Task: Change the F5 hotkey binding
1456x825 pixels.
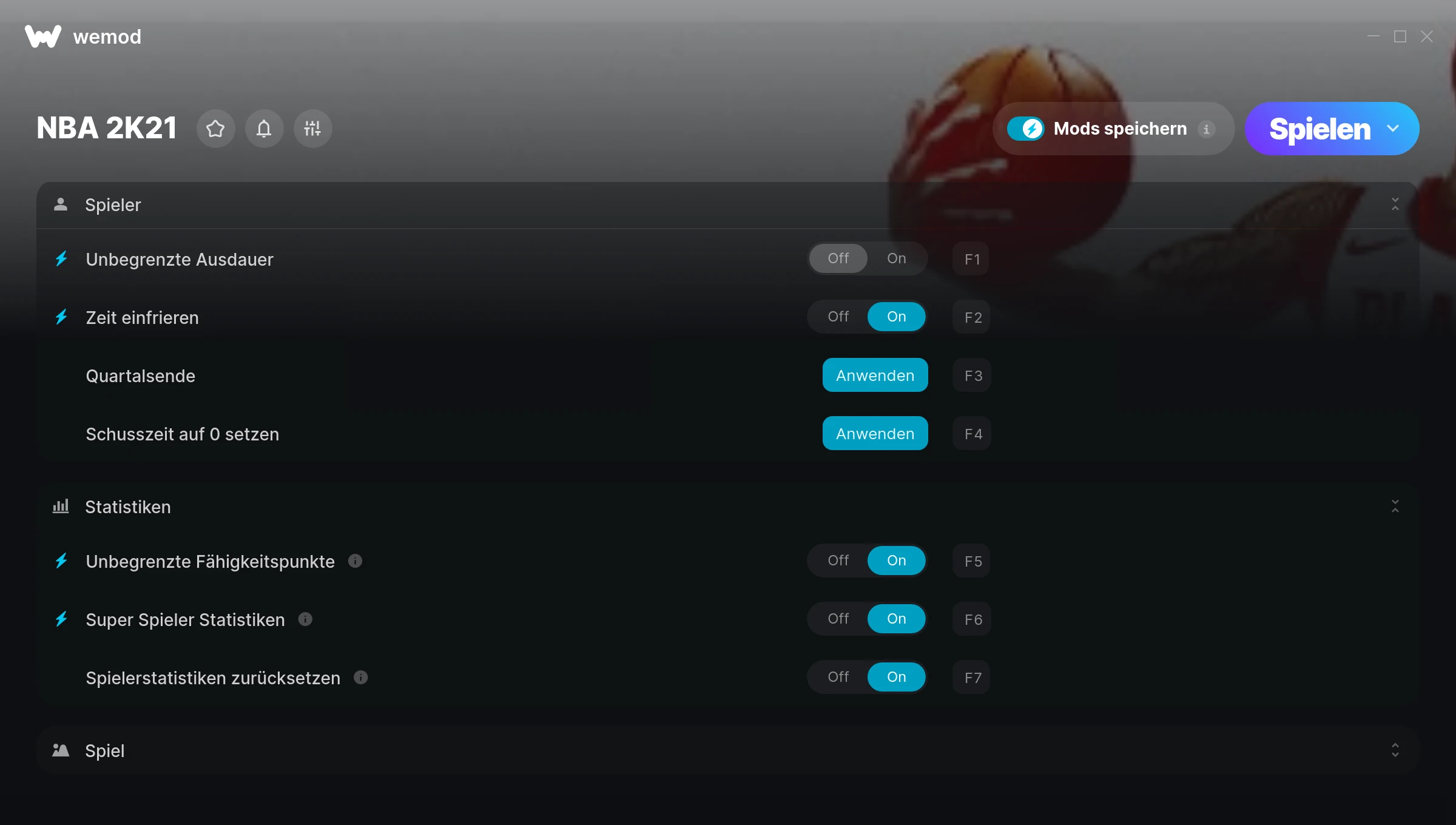Action: (x=972, y=561)
